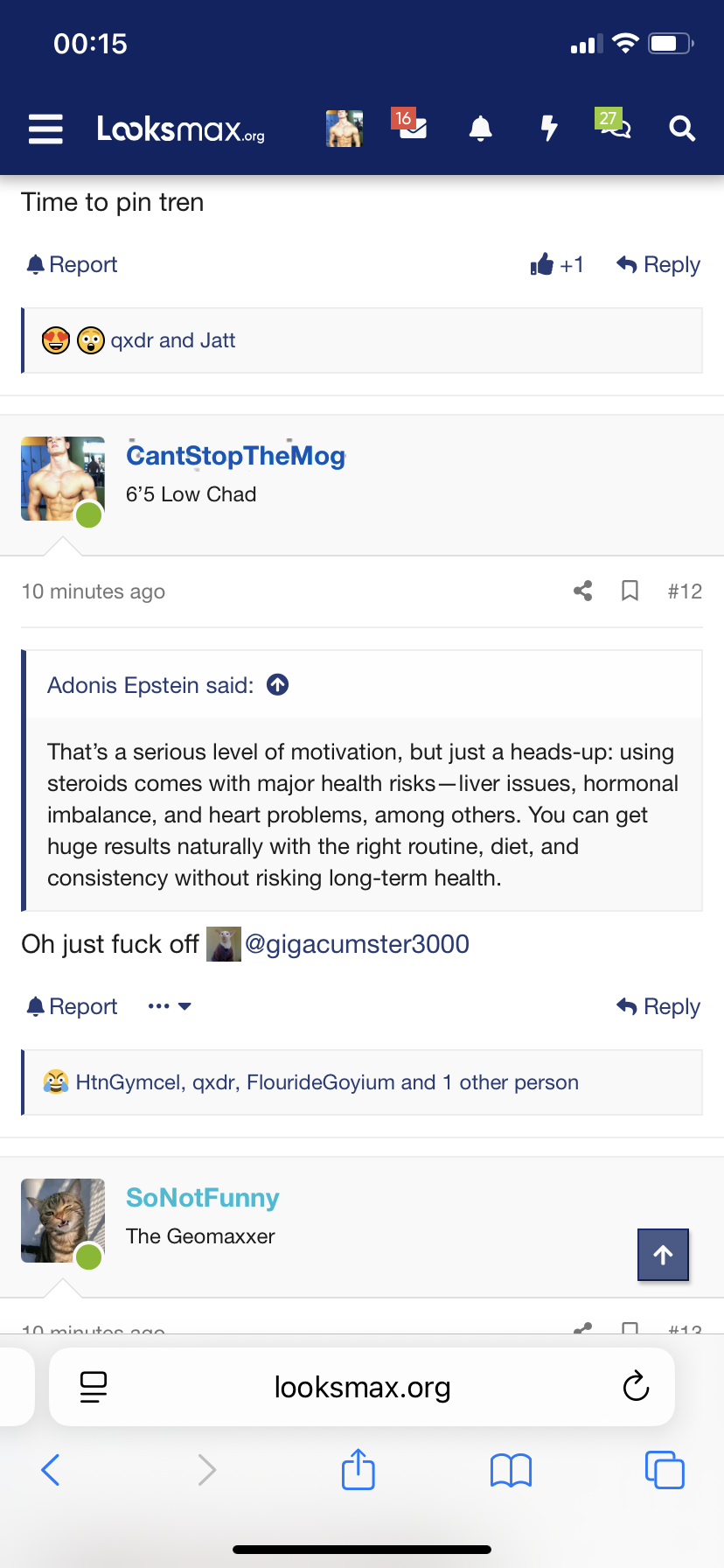The width and height of the screenshot is (724, 1568).
Task: Share post #12 via share icon
Action: coord(583,591)
